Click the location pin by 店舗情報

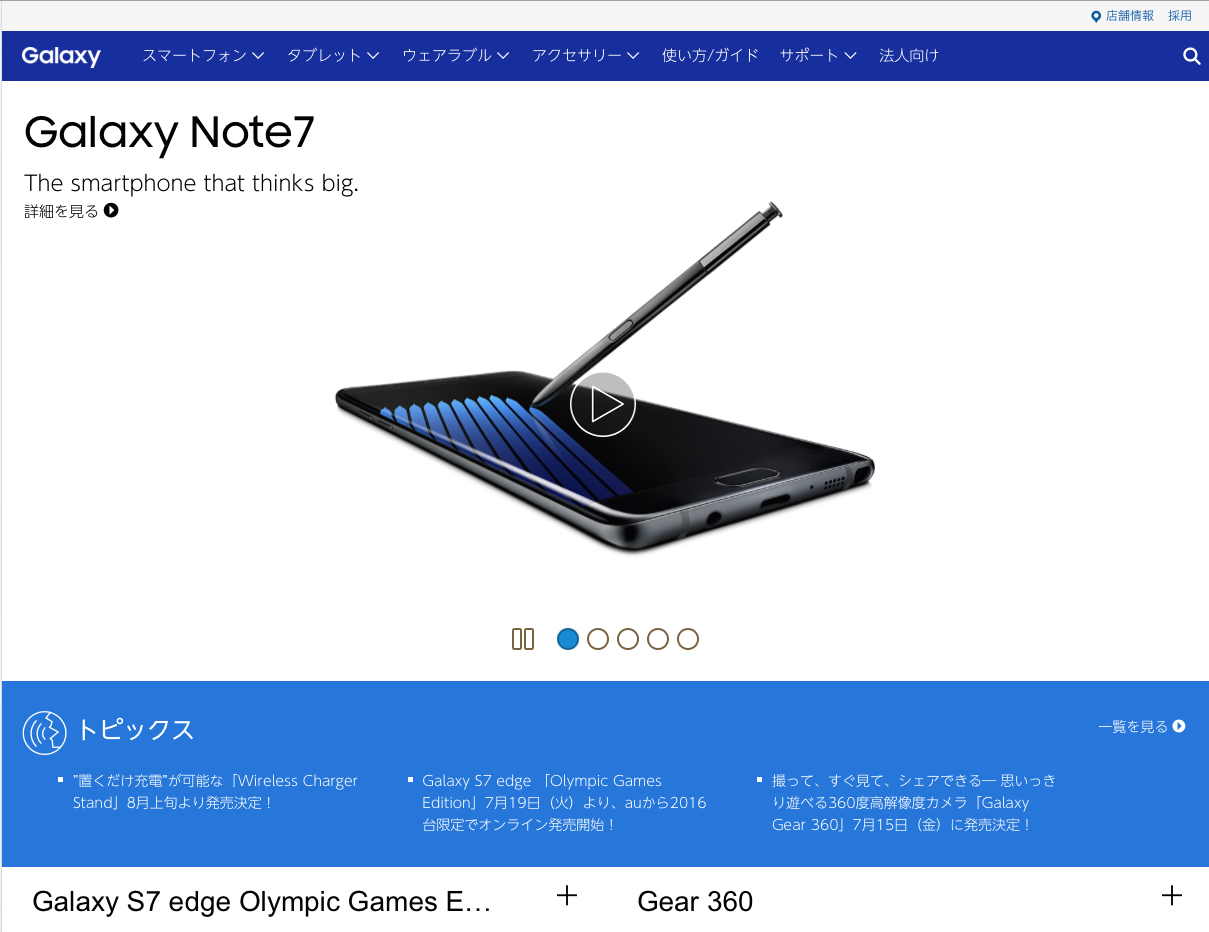[1096, 16]
